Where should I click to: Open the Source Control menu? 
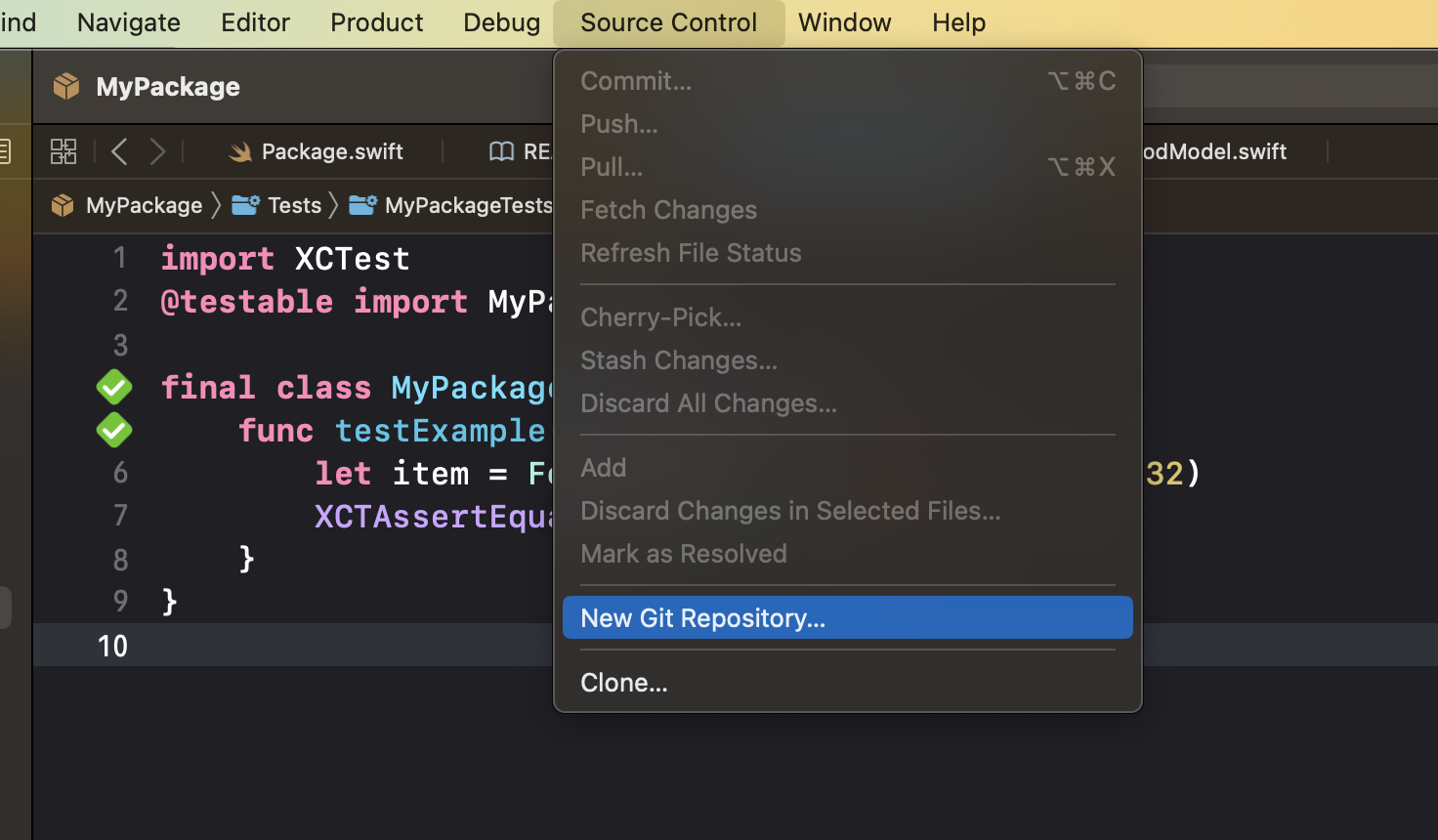[x=668, y=22]
